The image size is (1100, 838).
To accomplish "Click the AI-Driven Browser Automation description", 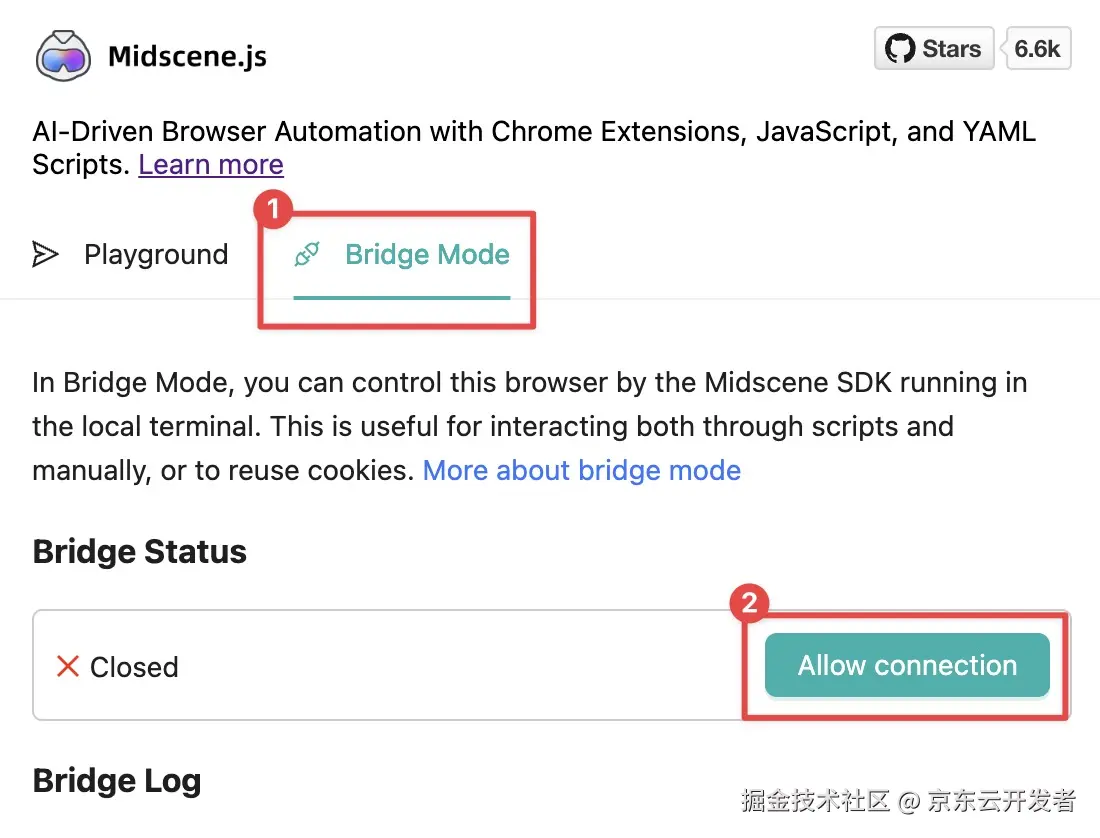I will pyautogui.click(x=534, y=148).
